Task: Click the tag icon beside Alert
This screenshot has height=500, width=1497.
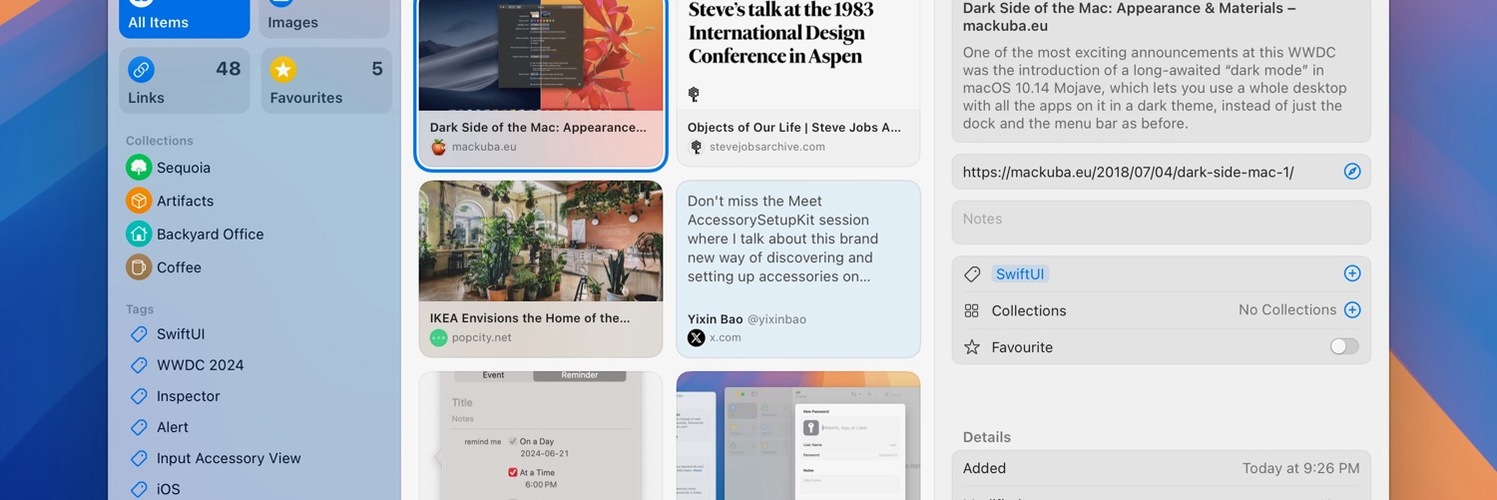Action: pos(139,427)
